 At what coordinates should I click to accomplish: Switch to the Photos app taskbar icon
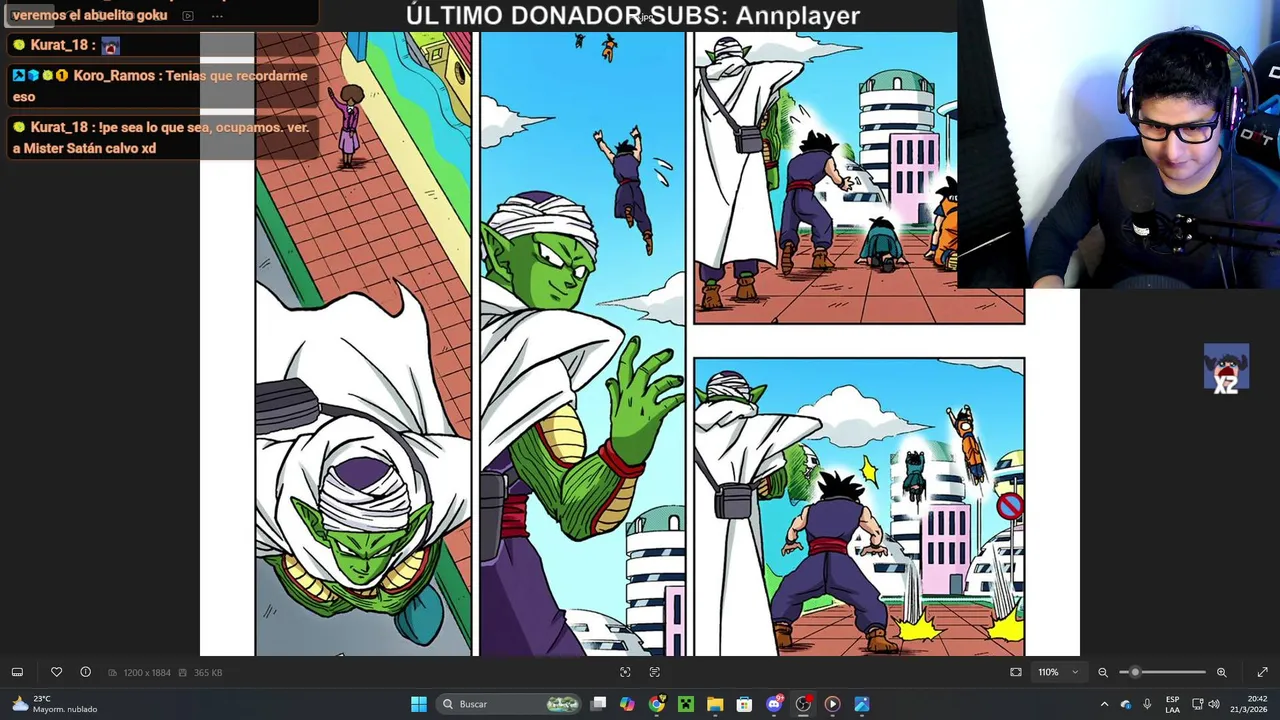(861, 704)
